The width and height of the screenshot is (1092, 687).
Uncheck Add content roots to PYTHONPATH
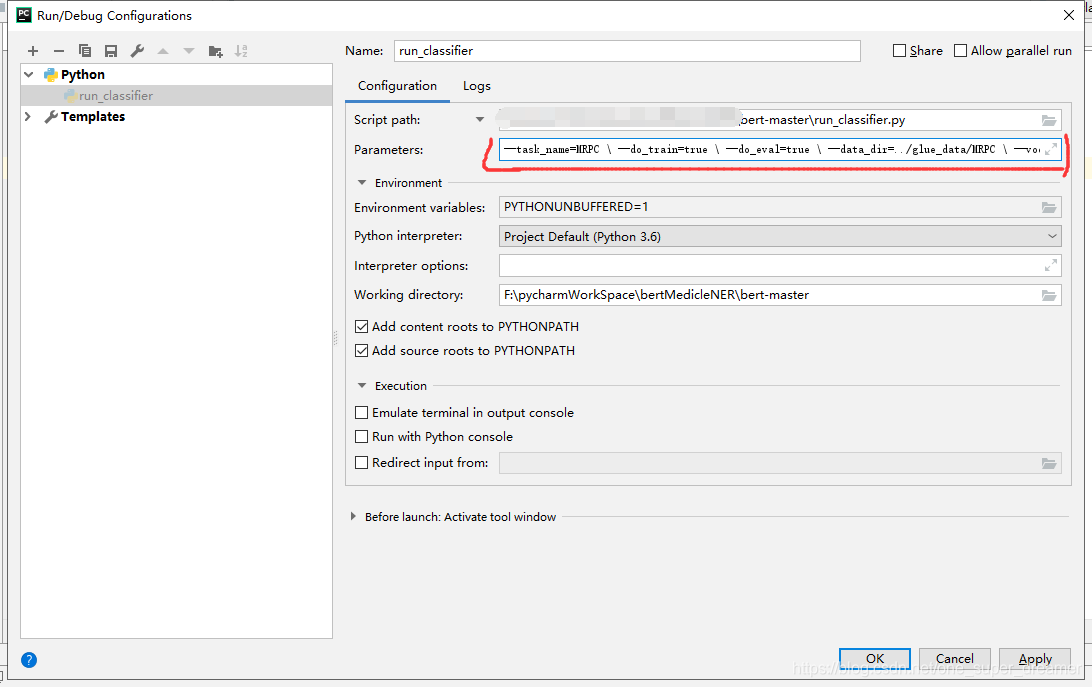click(361, 326)
